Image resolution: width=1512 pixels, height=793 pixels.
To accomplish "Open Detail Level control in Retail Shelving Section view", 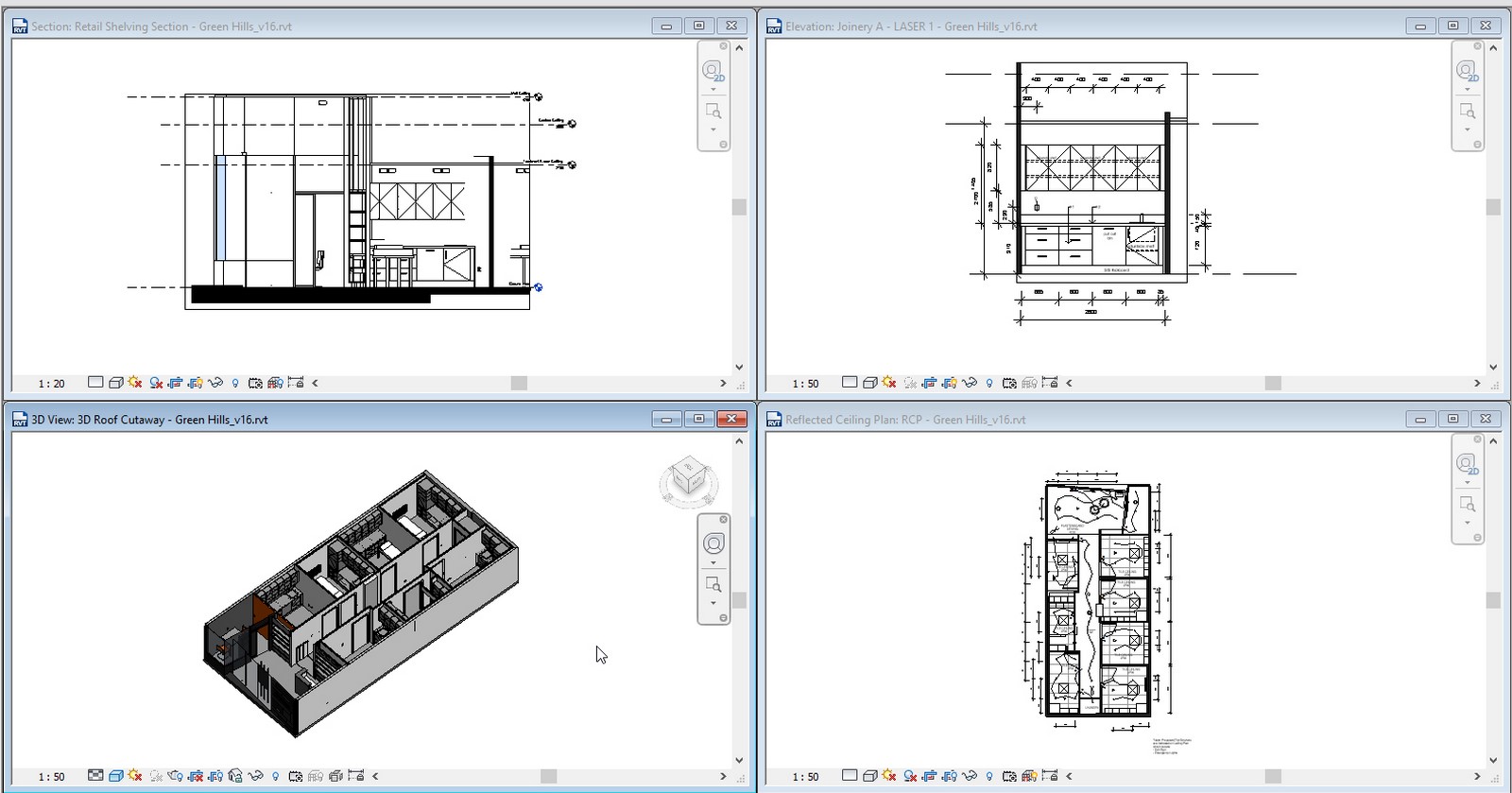I will (95, 383).
